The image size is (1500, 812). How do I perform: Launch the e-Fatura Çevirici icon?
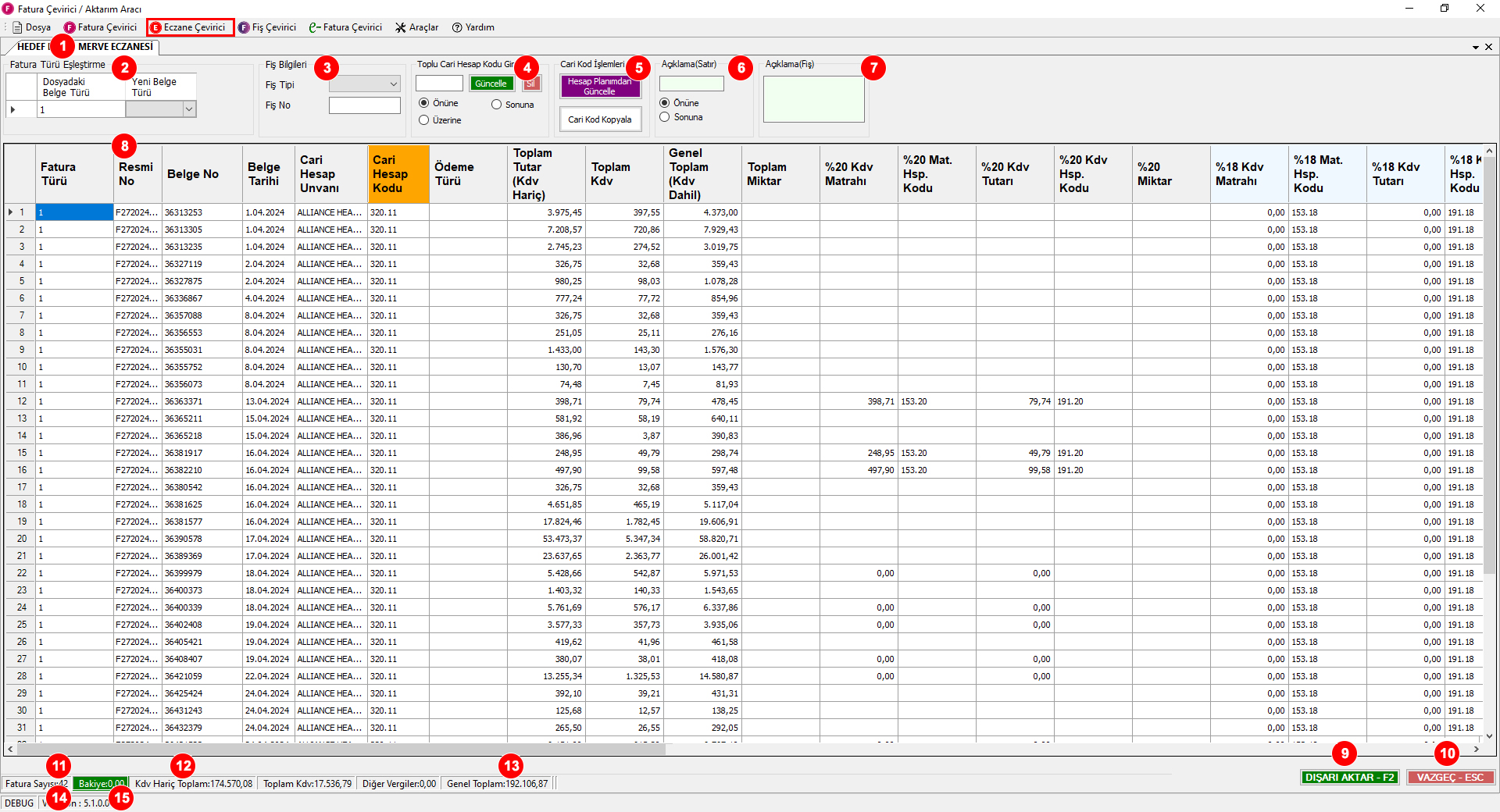point(314,27)
